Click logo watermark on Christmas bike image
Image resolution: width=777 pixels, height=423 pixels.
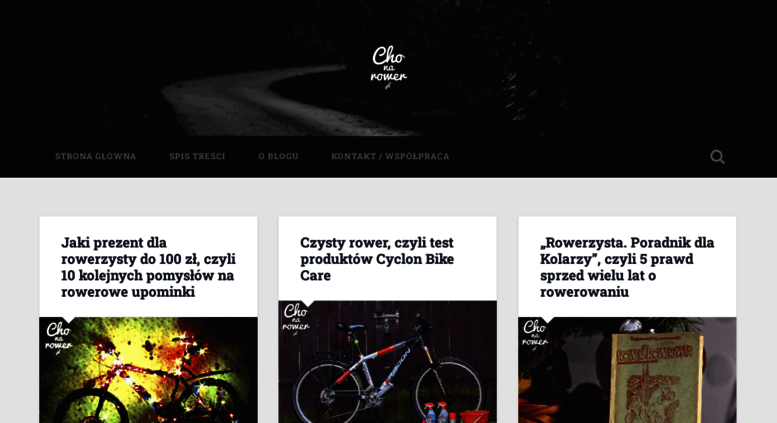59,338
